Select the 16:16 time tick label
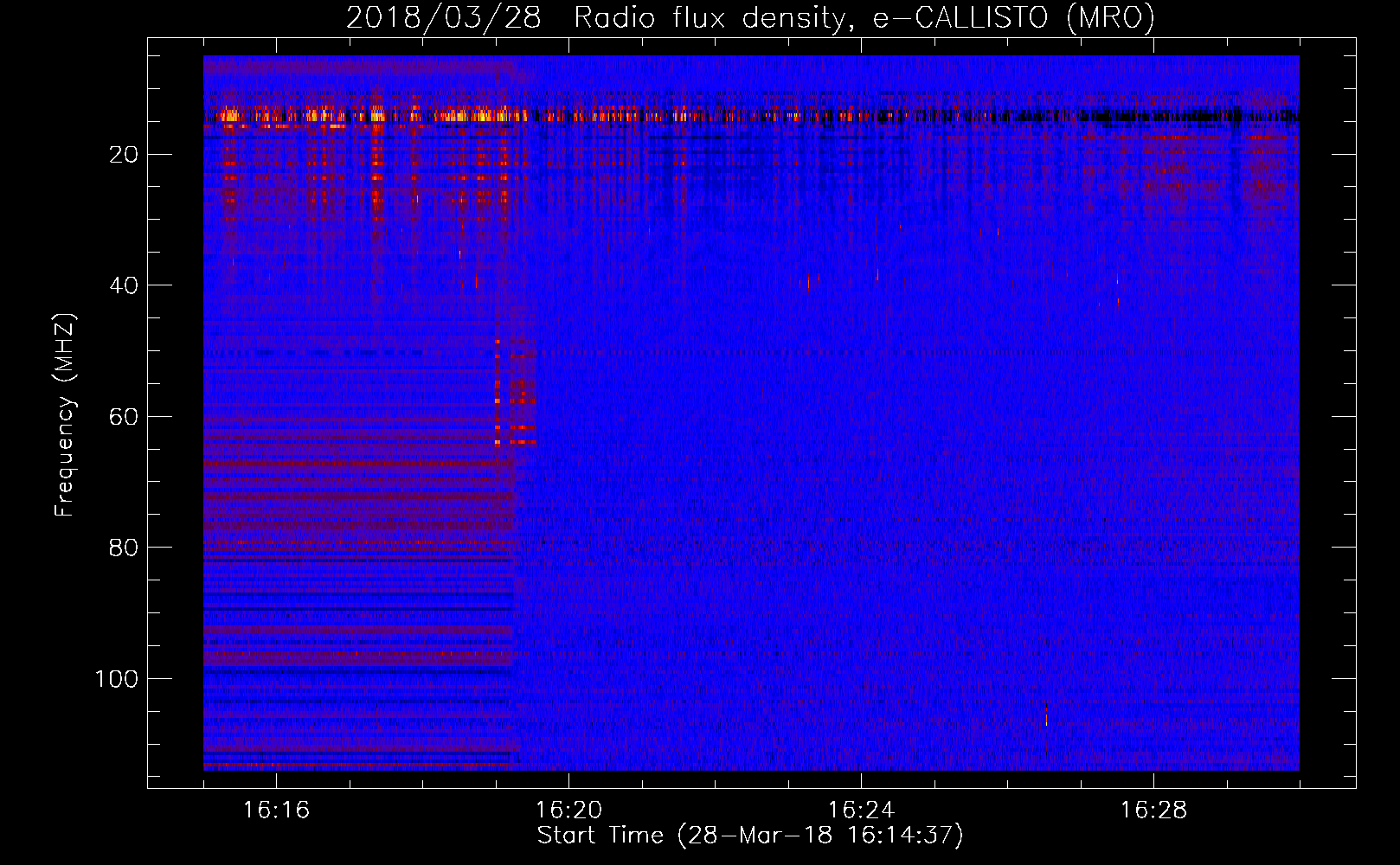This screenshot has width=1400, height=865. [x=276, y=811]
